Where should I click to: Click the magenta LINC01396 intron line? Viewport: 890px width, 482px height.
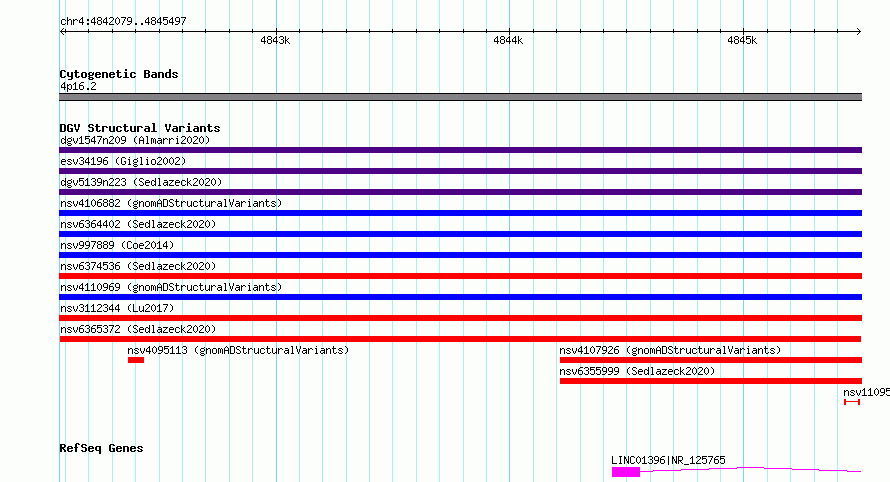click(x=751, y=469)
